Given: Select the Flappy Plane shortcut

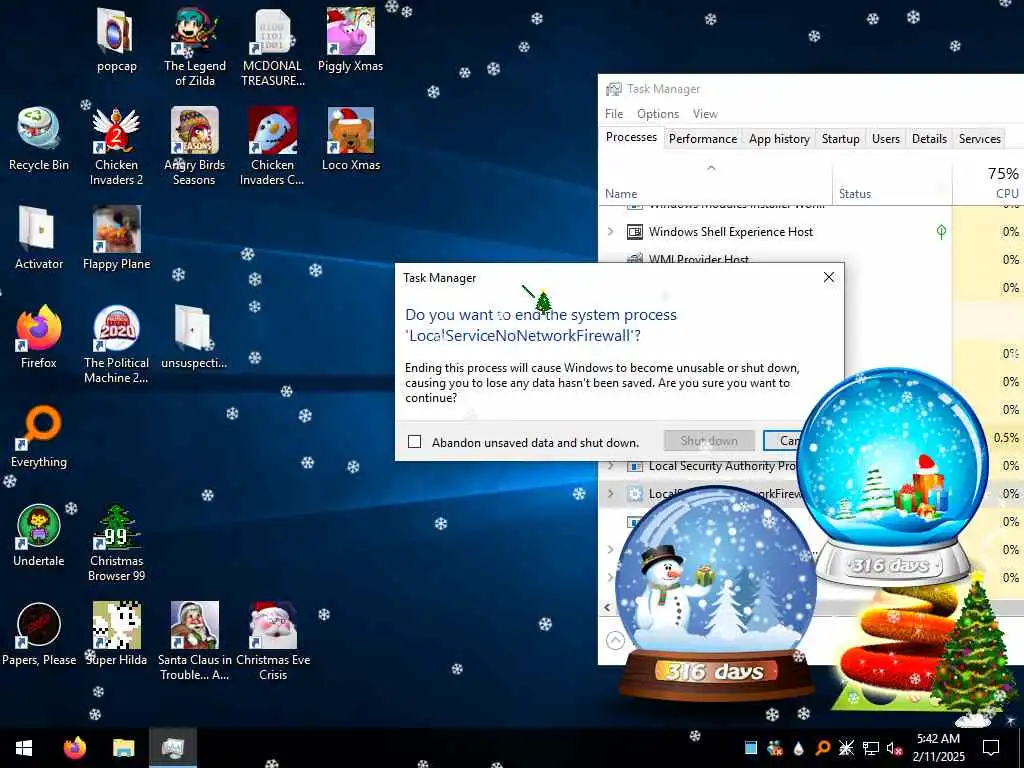Looking at the screenshot, I should click(x=116, y=238).
